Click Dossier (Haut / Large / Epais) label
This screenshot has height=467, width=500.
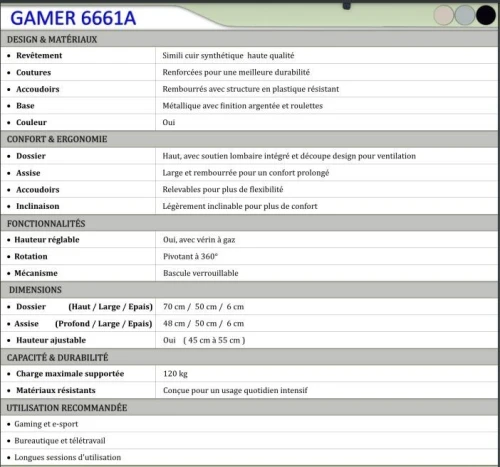tap(84, 307)
